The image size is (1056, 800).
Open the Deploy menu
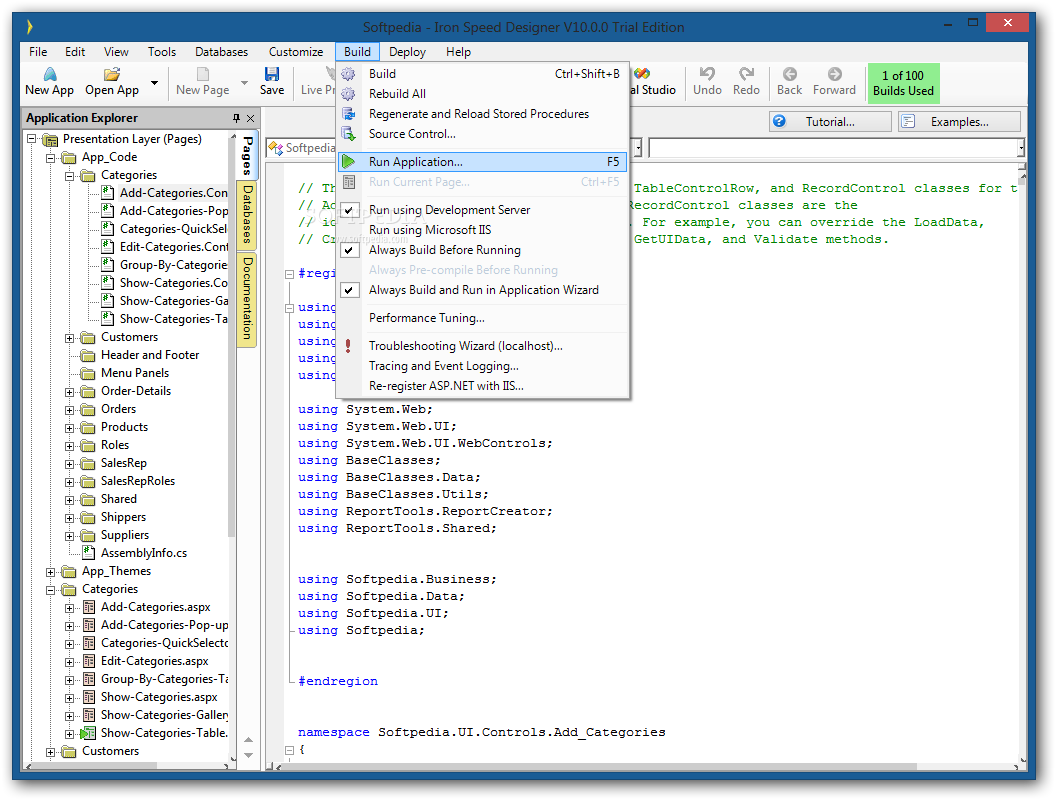coord(407,52)
